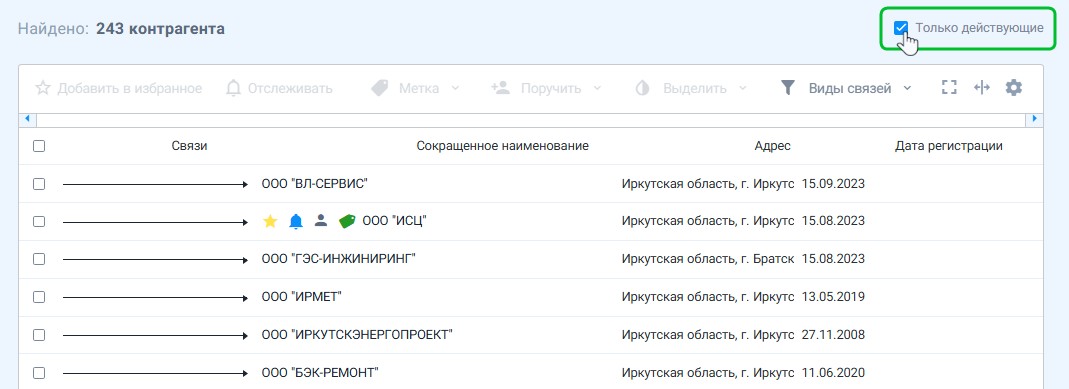Open ООО "ИСЦ" company name
Screen dimensions: 1069x389
[x=395, y=221]
